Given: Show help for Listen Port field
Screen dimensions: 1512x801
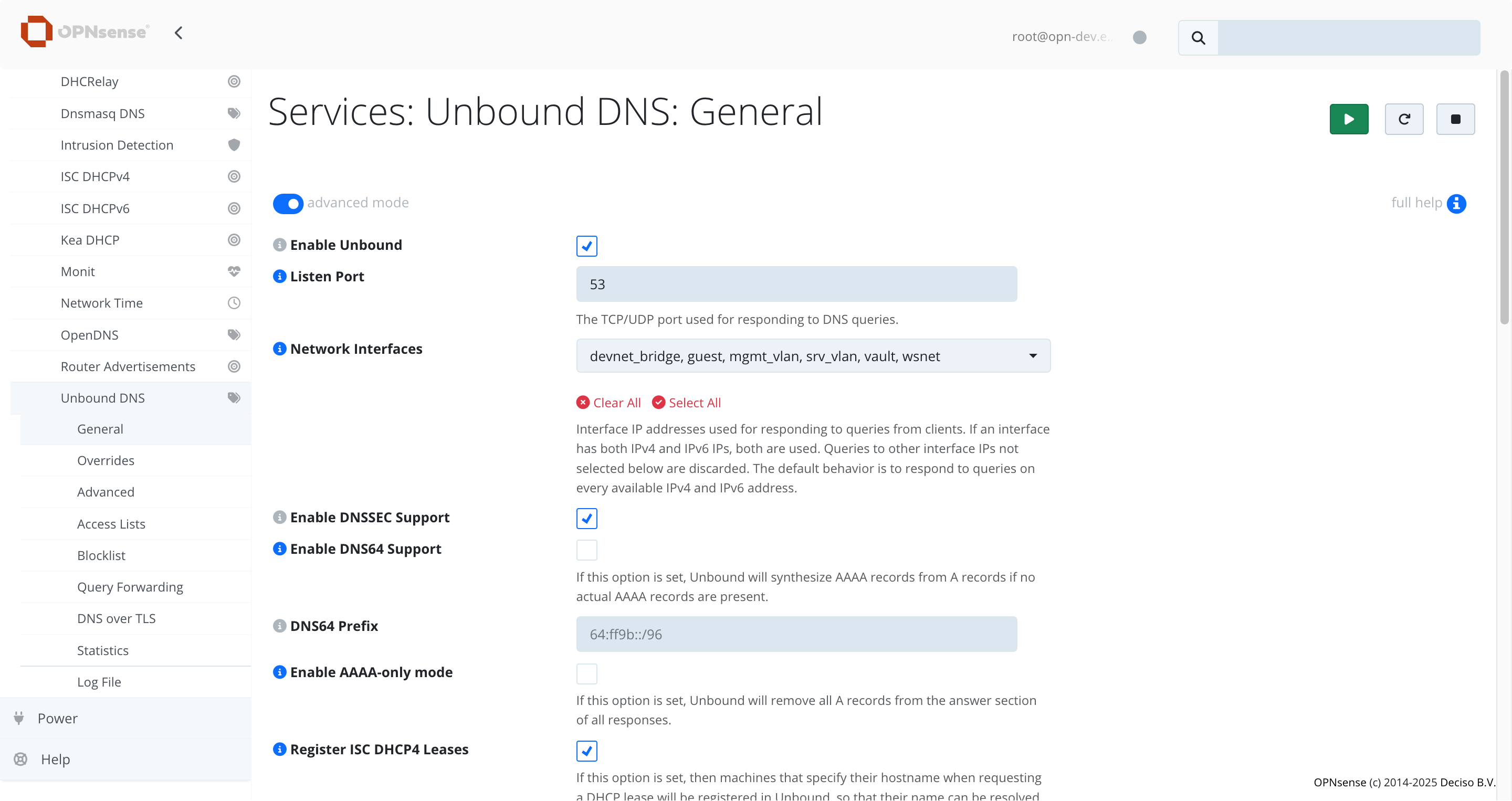Looking at the screenshot, I should pos(279,277).
